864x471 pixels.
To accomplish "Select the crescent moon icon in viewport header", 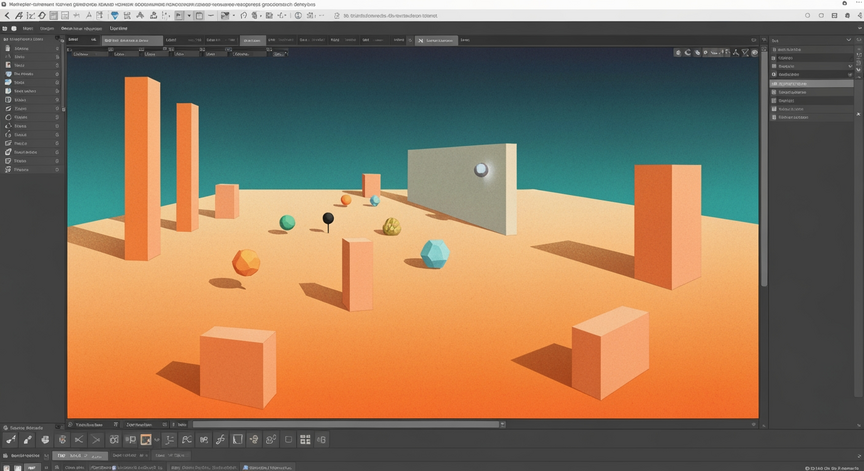I will click(x=688, y=52).
